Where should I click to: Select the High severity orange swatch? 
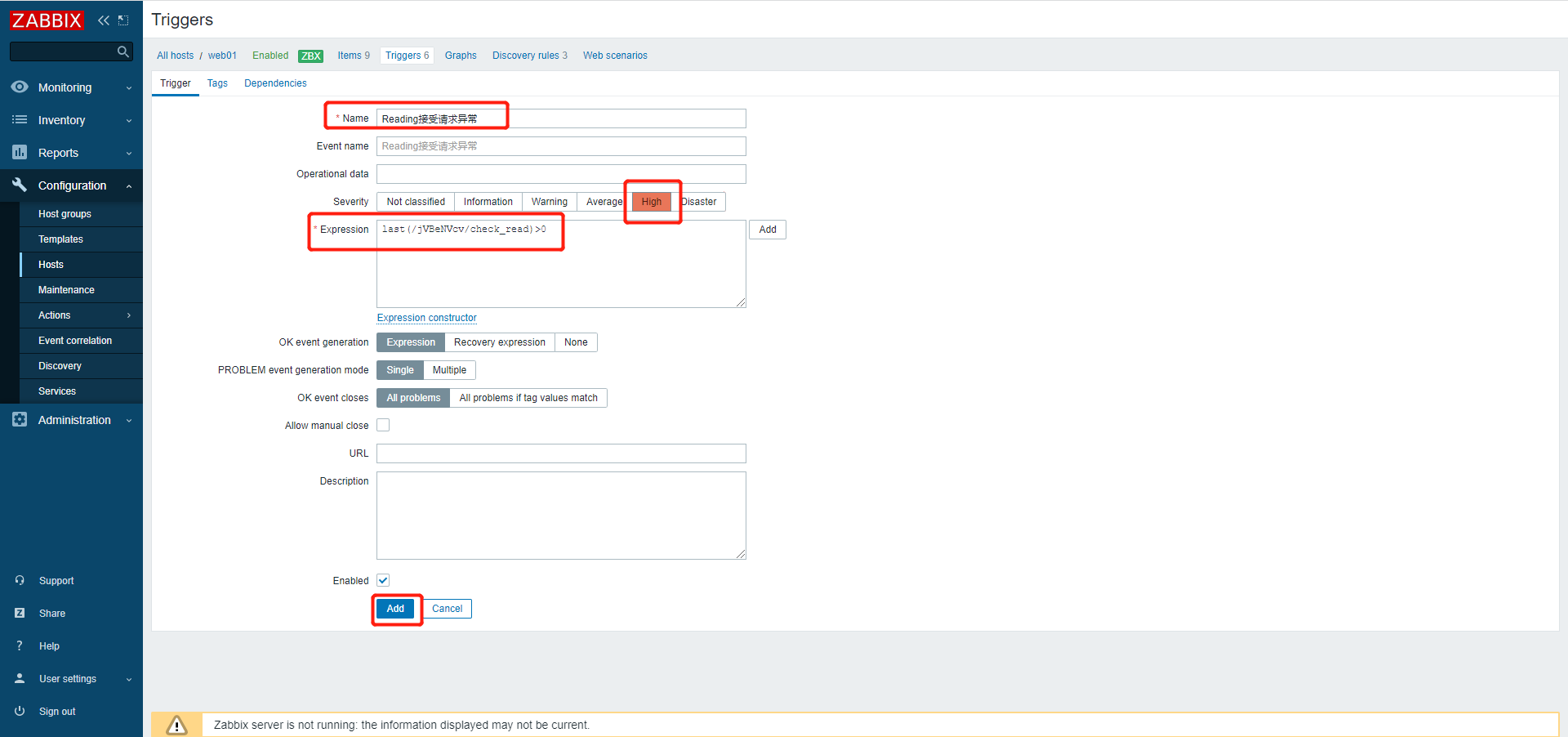[652, 202]
